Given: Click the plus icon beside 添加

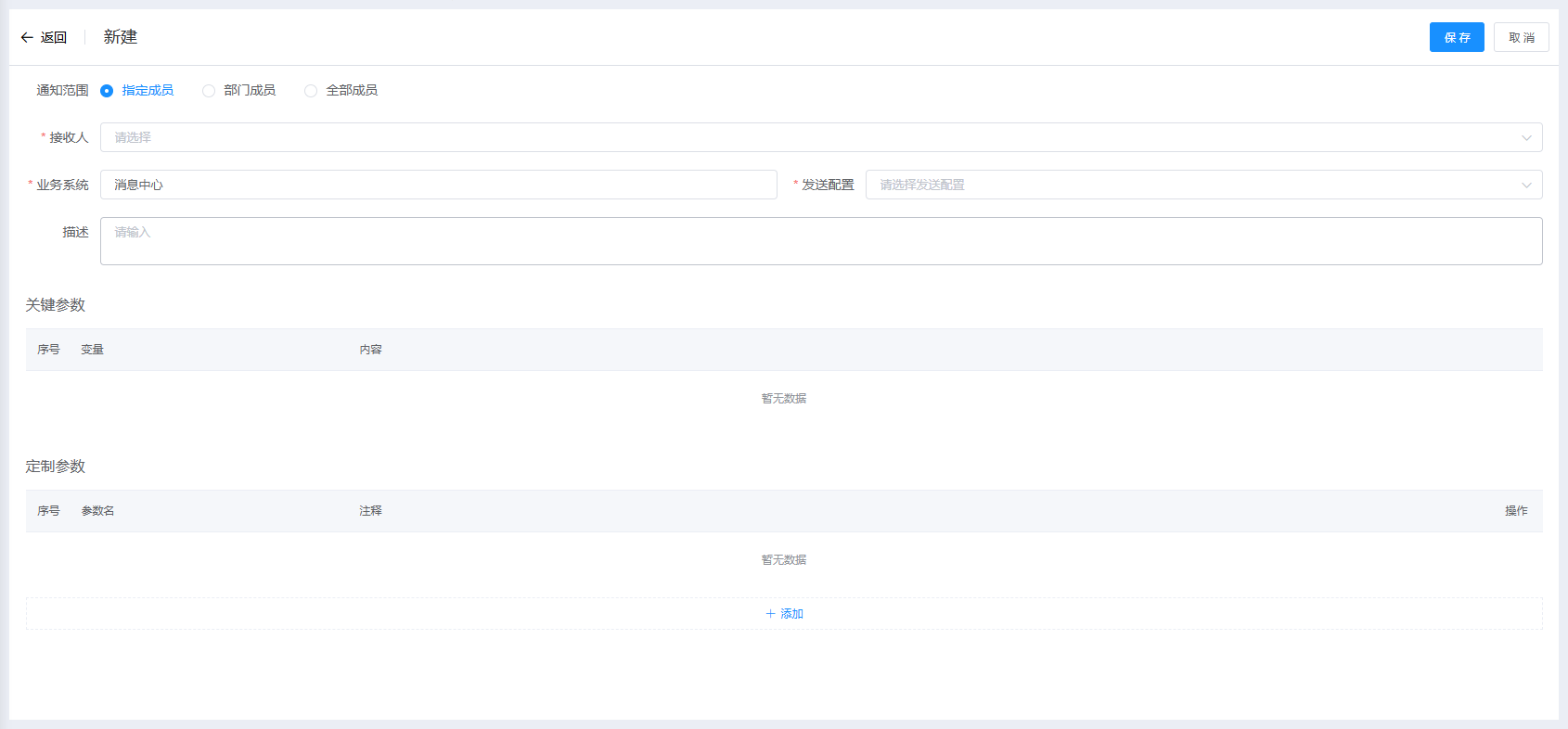Looking at the screenshot, I should pyautogui.click(x=770, y=614).
